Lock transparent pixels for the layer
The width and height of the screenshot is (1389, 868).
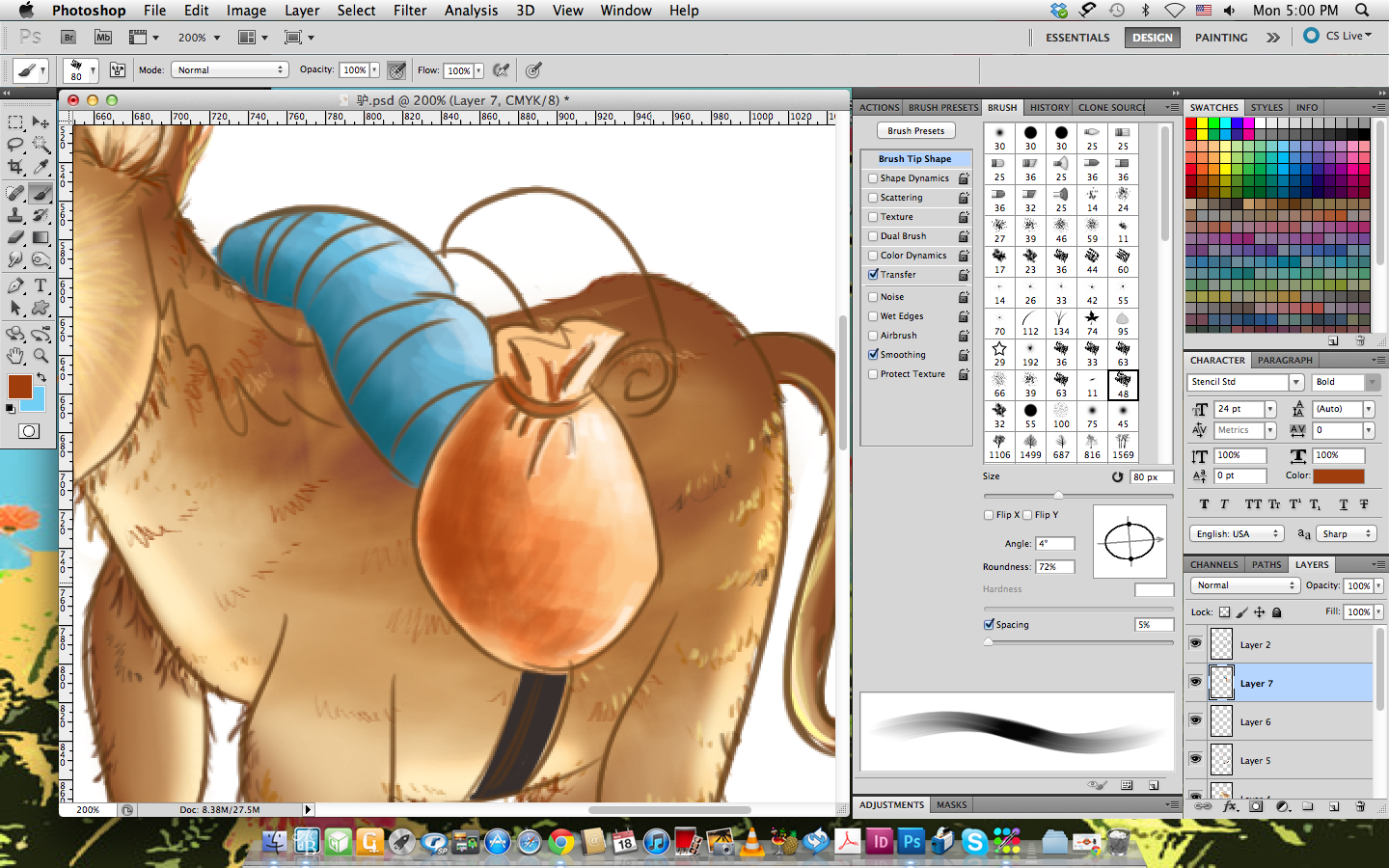pos(1224,612)
